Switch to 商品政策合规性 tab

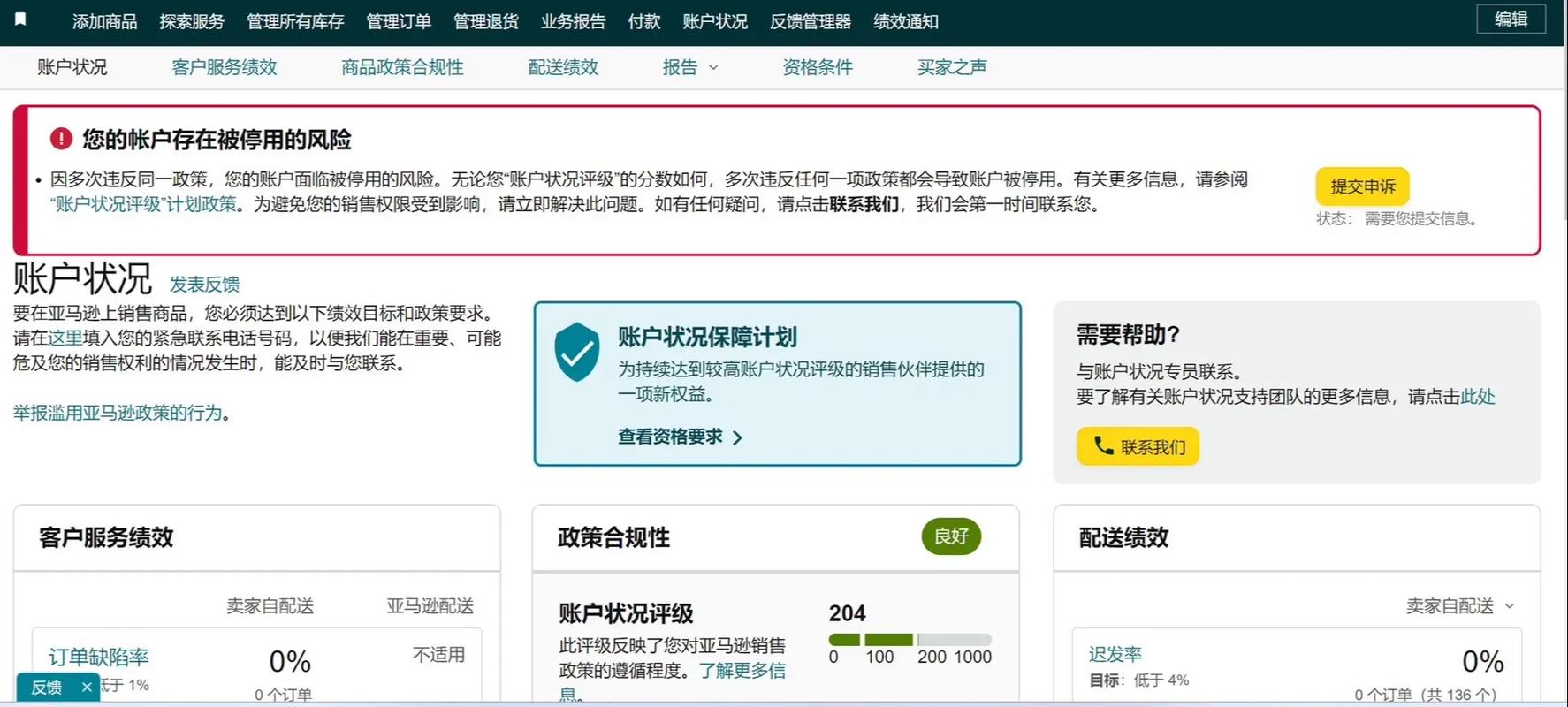click(402, 67)
